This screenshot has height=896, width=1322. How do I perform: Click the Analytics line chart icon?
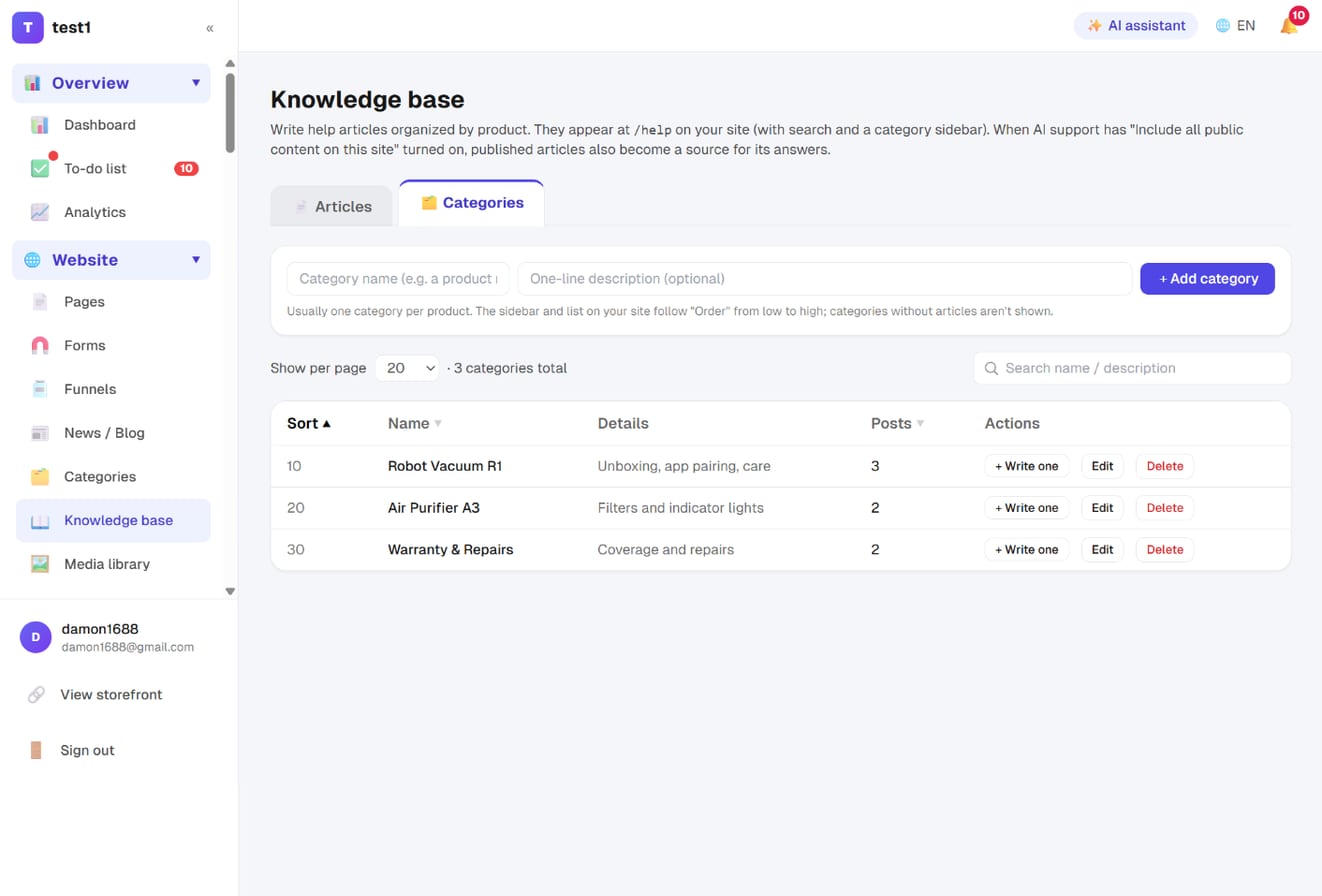(x=40, y=212)
